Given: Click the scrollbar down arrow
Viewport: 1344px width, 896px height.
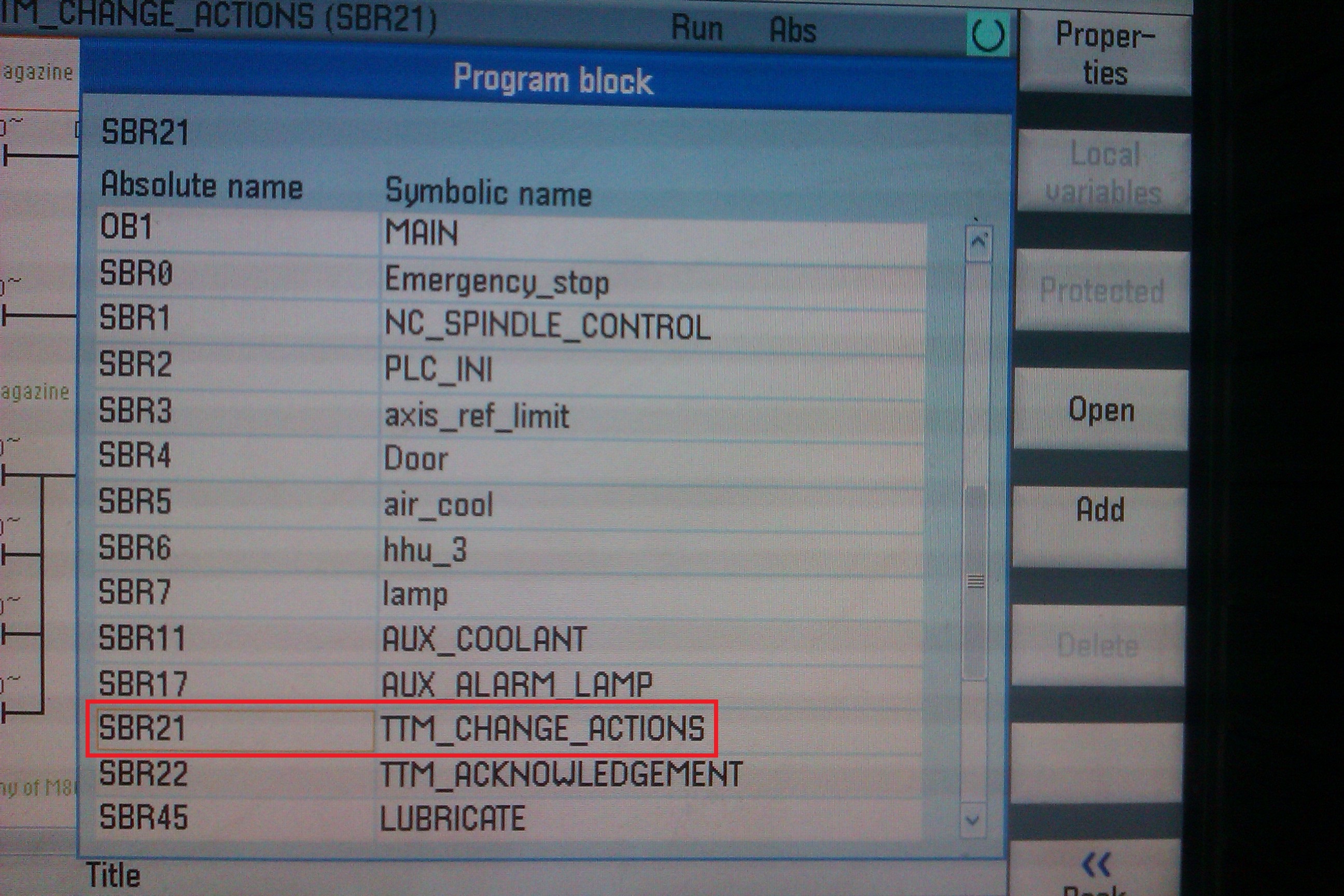Looking at the screenshot, I should tap(973, 820).
